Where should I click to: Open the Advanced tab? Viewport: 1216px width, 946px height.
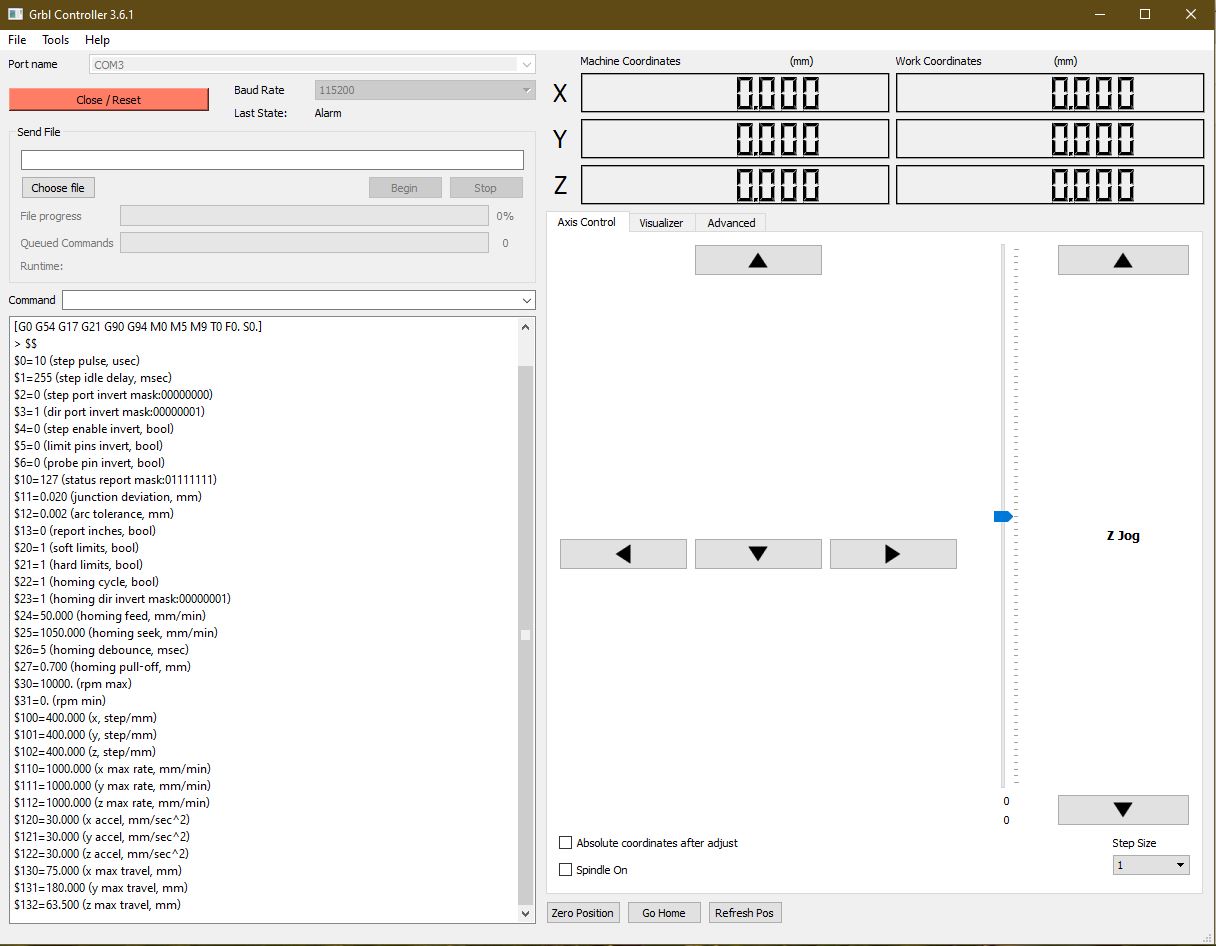[731, 223]
